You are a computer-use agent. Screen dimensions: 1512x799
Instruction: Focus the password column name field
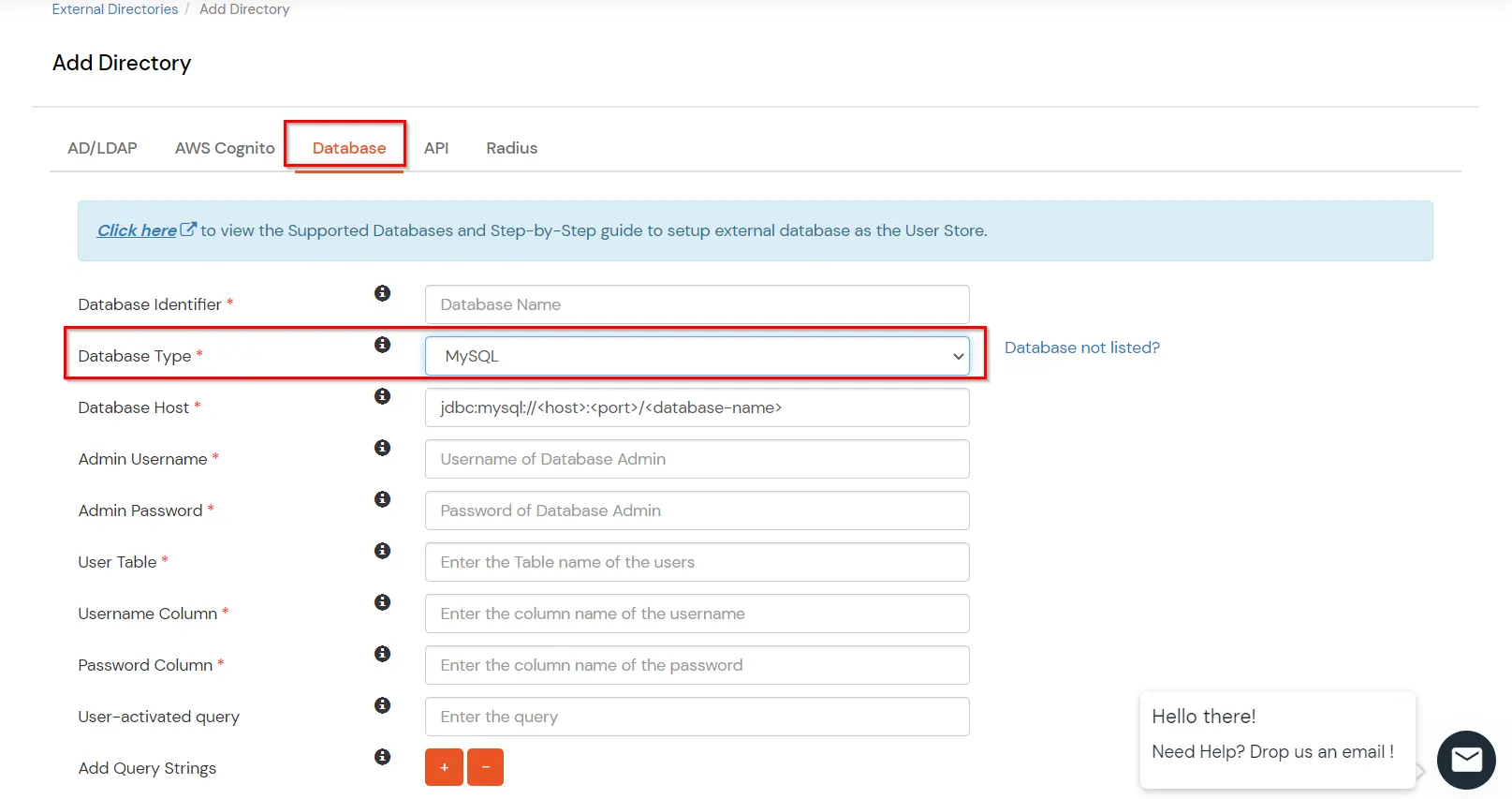click(697, 665)
